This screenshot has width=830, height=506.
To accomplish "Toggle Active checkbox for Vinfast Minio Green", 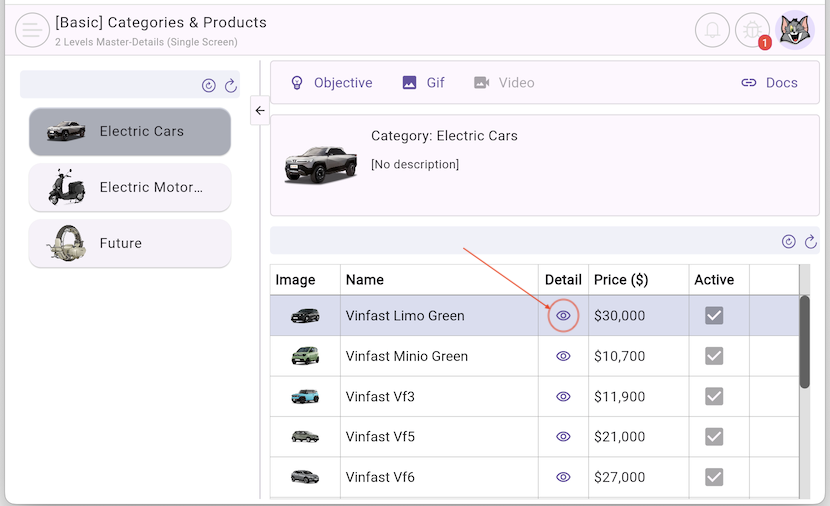I will (714, 356).
